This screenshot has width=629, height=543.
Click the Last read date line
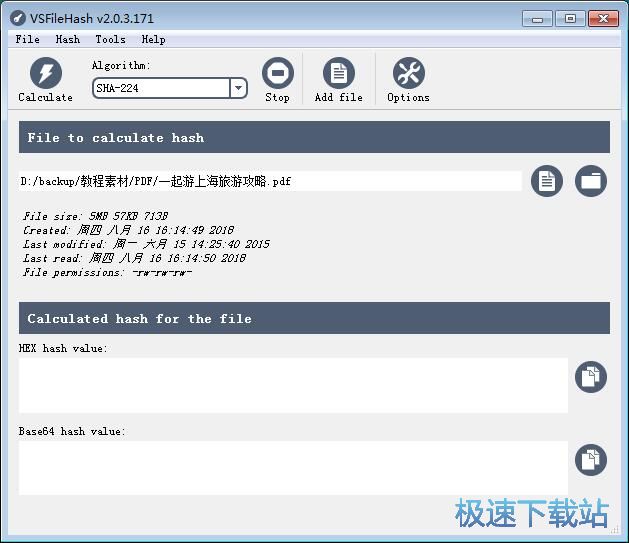[134, 258]
